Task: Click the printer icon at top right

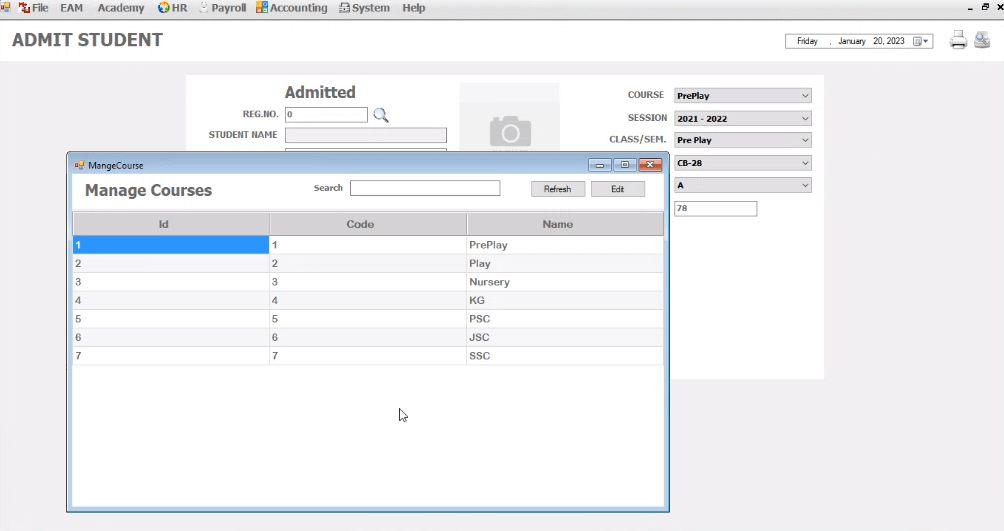Action: [x=958, y=40]
